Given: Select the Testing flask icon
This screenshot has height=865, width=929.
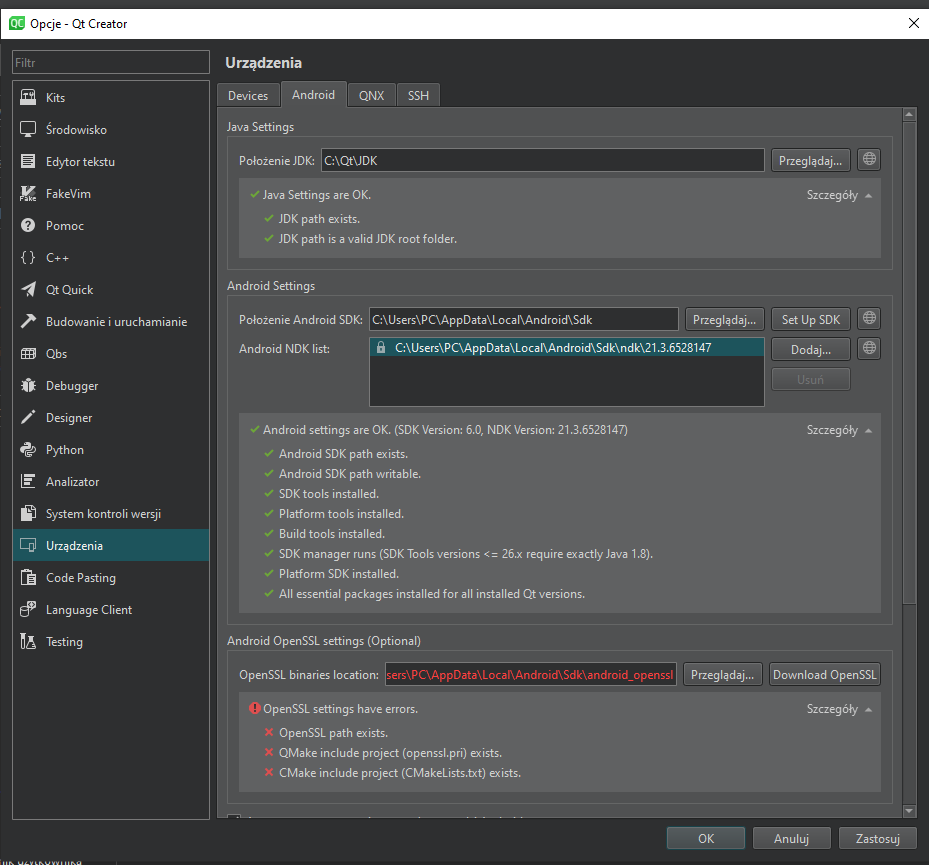Looking at the screenshot, I should [28, 641].
